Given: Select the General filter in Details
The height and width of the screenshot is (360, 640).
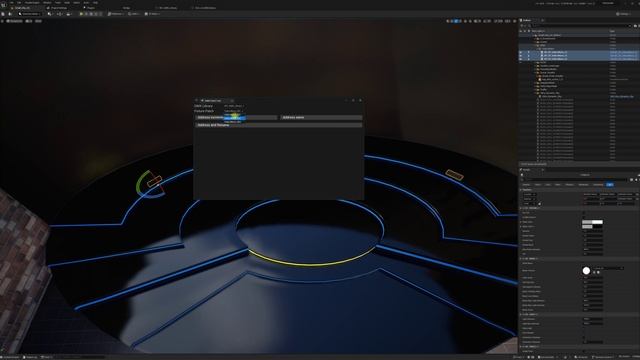Looking at the screenshot, I should [526, 185].
